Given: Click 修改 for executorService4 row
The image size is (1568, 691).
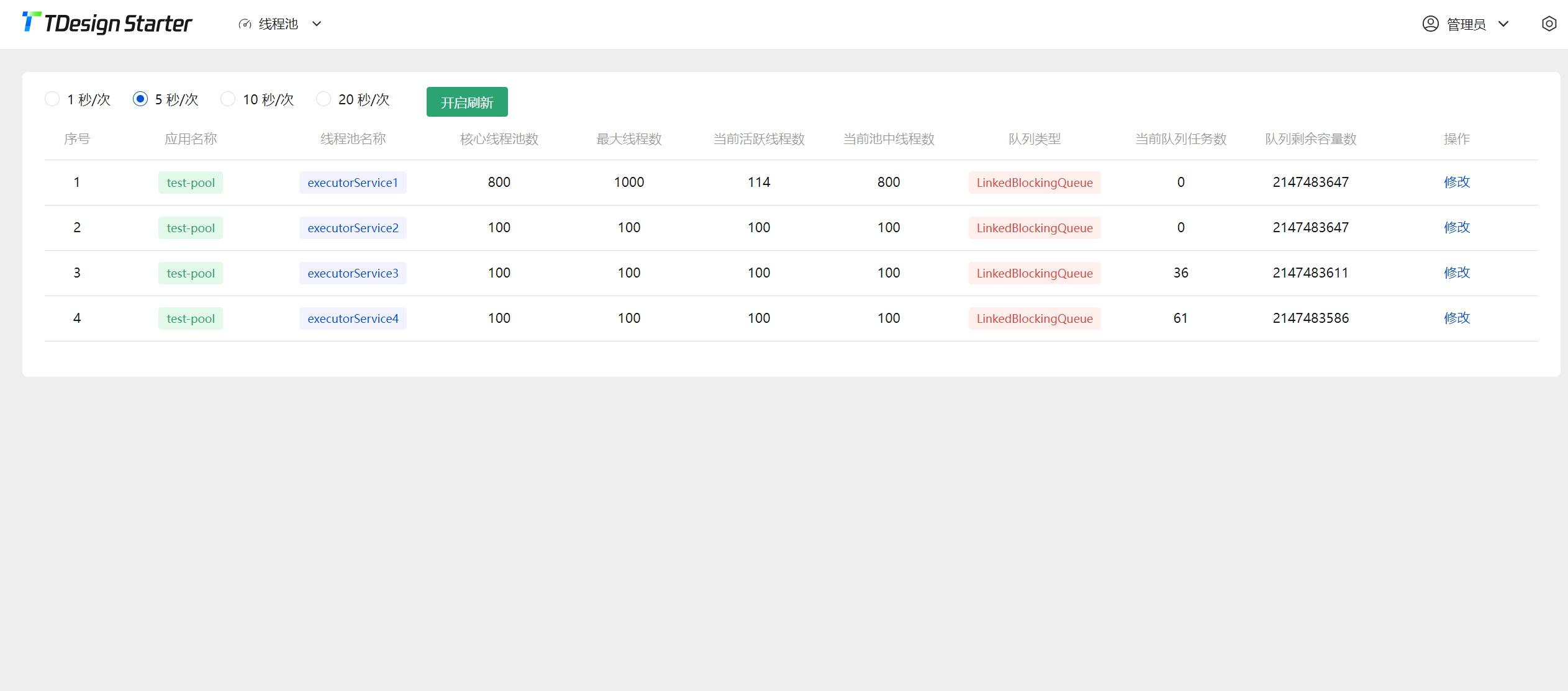Looking at the screenshot, I should (x=1456, y=318).
